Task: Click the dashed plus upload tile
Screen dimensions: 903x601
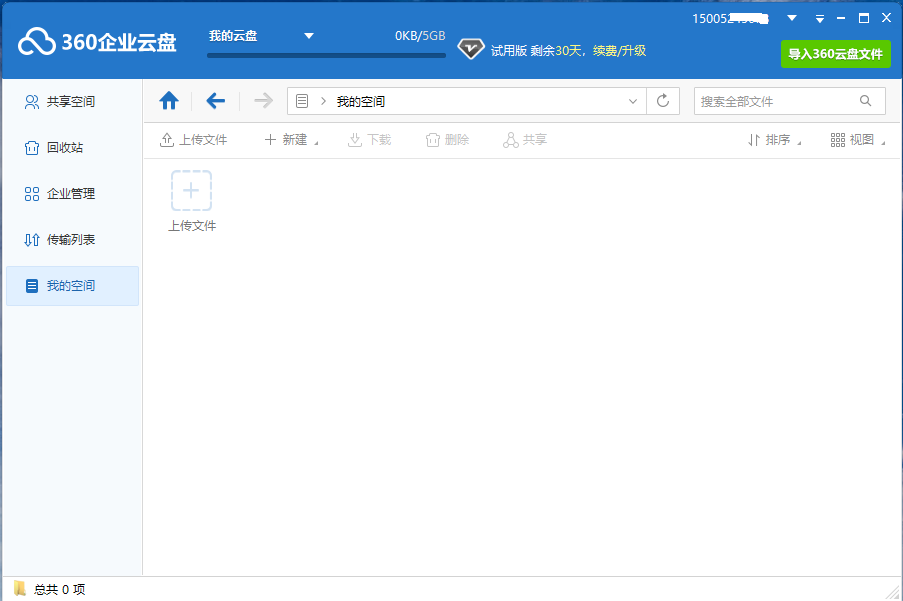Action: coord(191,191)
